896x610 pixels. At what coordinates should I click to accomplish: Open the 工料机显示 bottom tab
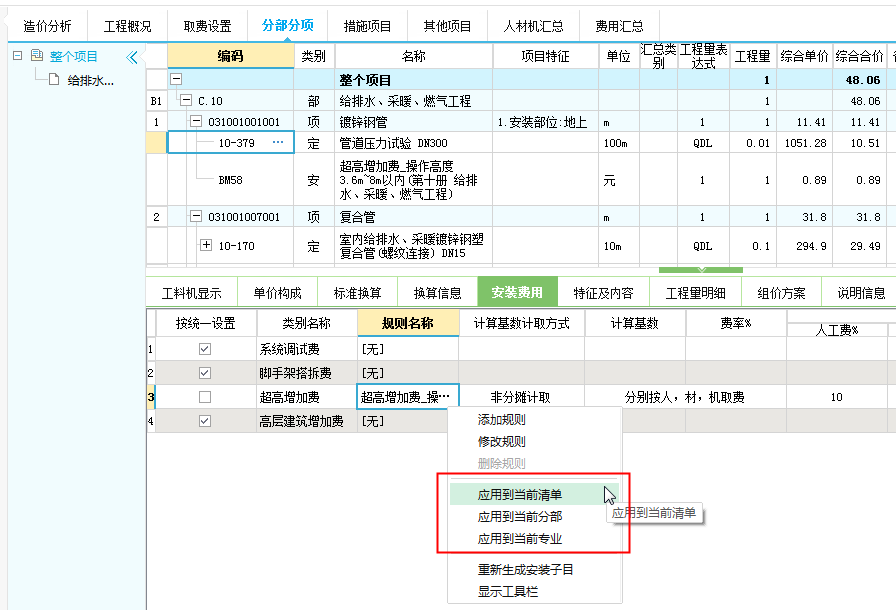(191, 293)
